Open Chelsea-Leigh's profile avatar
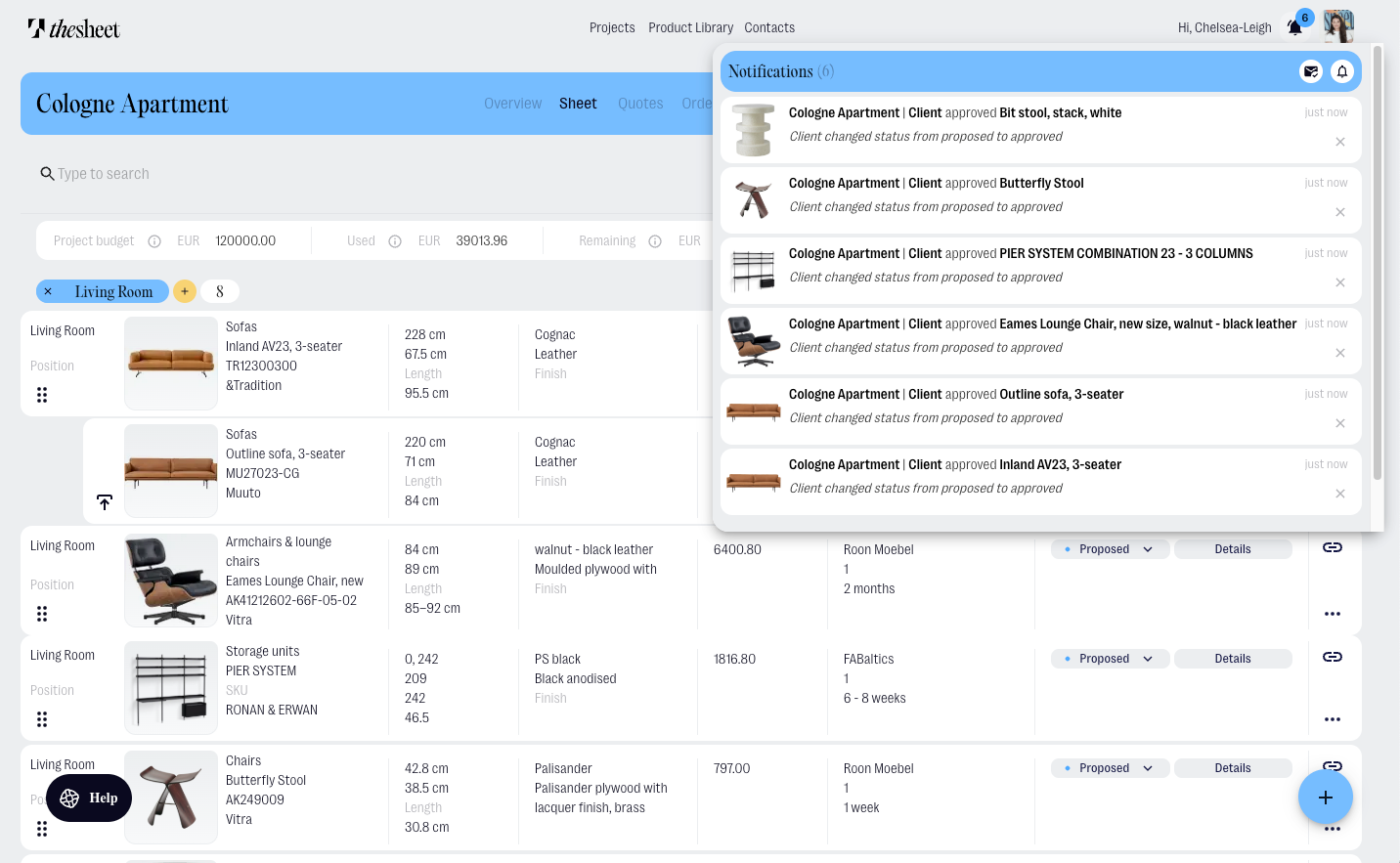Image resolution: width=1400 pixels, height=863 pixels. coord(1338,26)
